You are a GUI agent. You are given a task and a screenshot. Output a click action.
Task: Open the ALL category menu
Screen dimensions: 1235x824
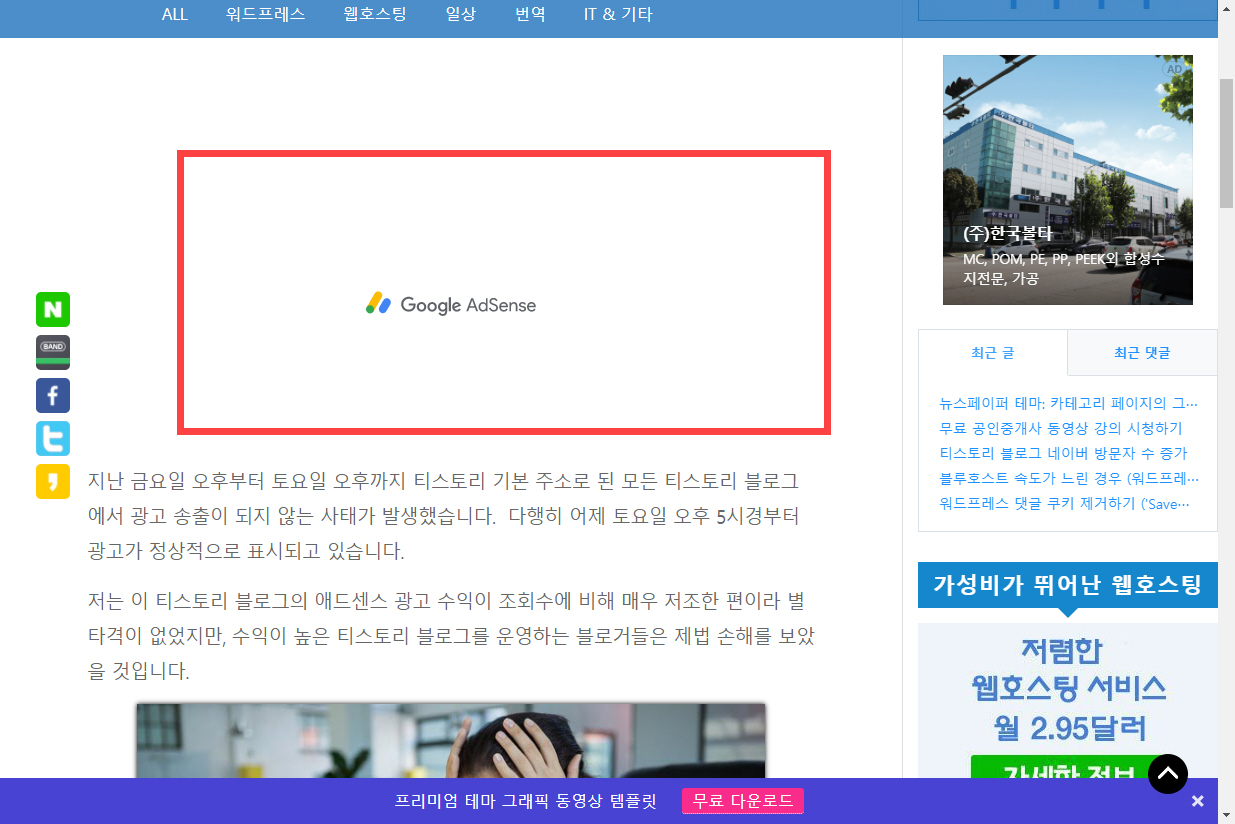[x=175, y=14]
